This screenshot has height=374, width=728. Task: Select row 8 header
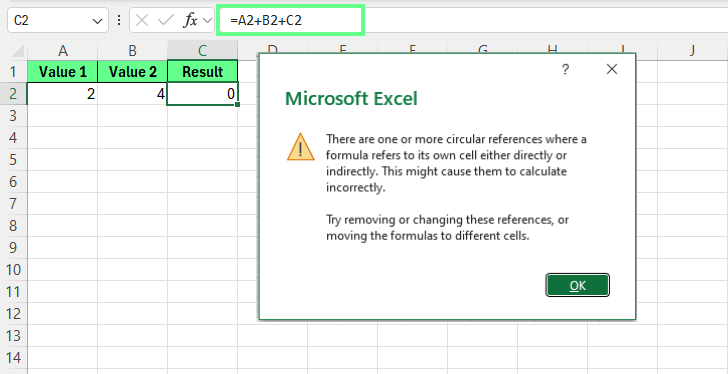pyautogui.click(x=13, y=226)
